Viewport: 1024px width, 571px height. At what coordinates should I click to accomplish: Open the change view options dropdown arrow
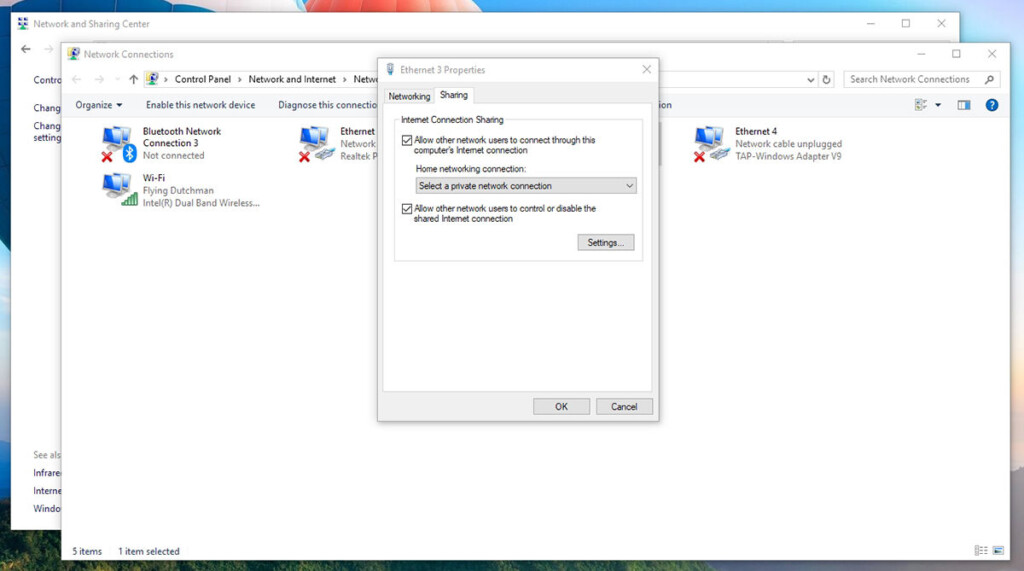coord(938,105)
